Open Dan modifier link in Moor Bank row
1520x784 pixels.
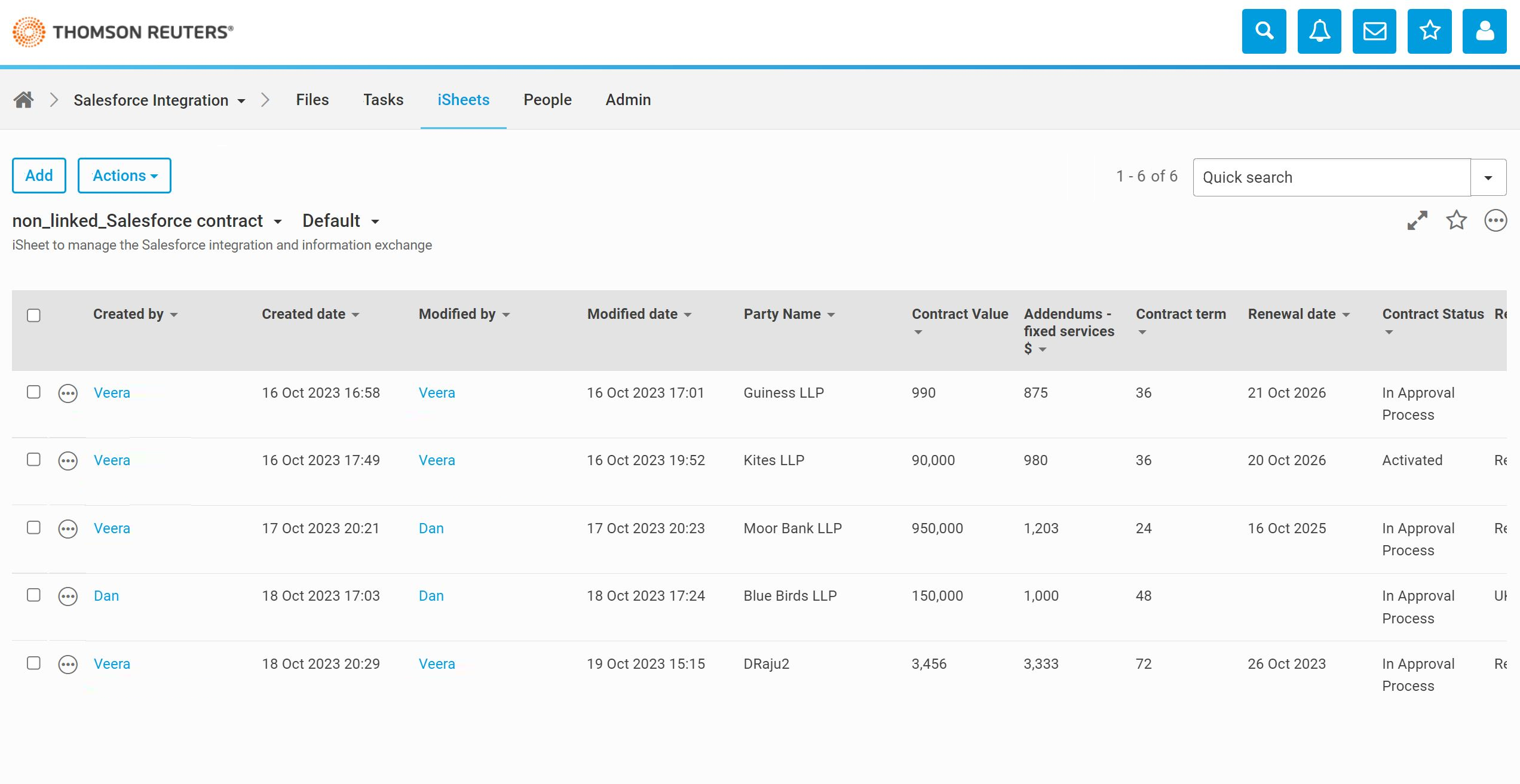click(x=431, y=528)
